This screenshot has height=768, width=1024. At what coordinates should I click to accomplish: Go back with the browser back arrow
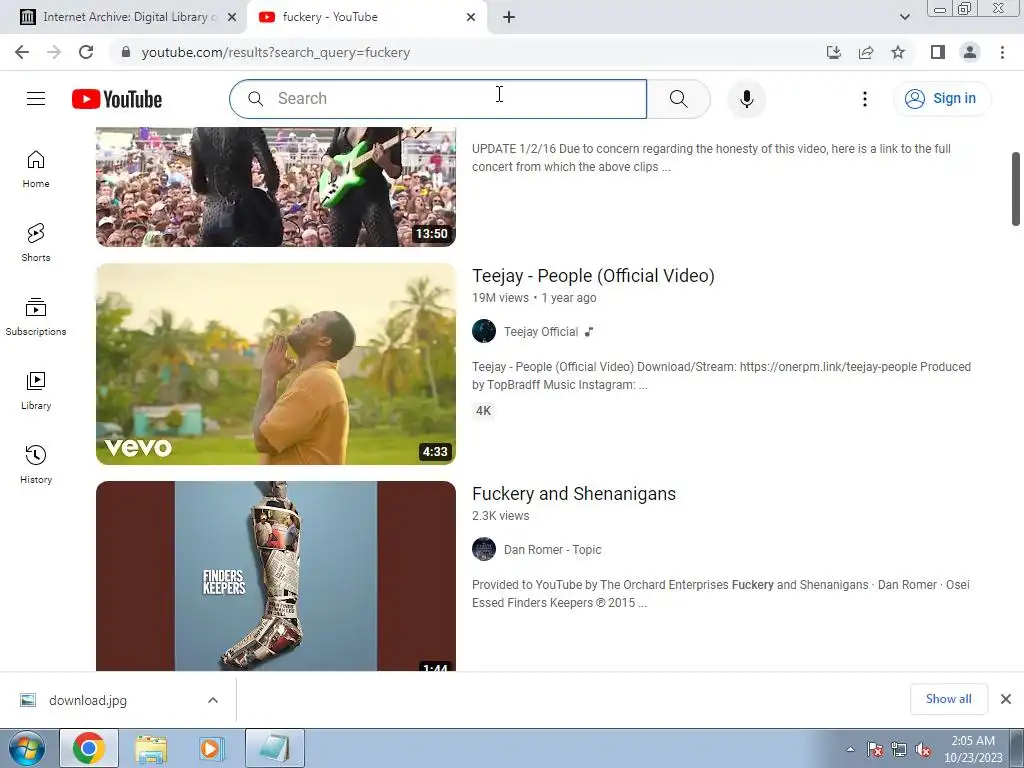coord(22,52)
